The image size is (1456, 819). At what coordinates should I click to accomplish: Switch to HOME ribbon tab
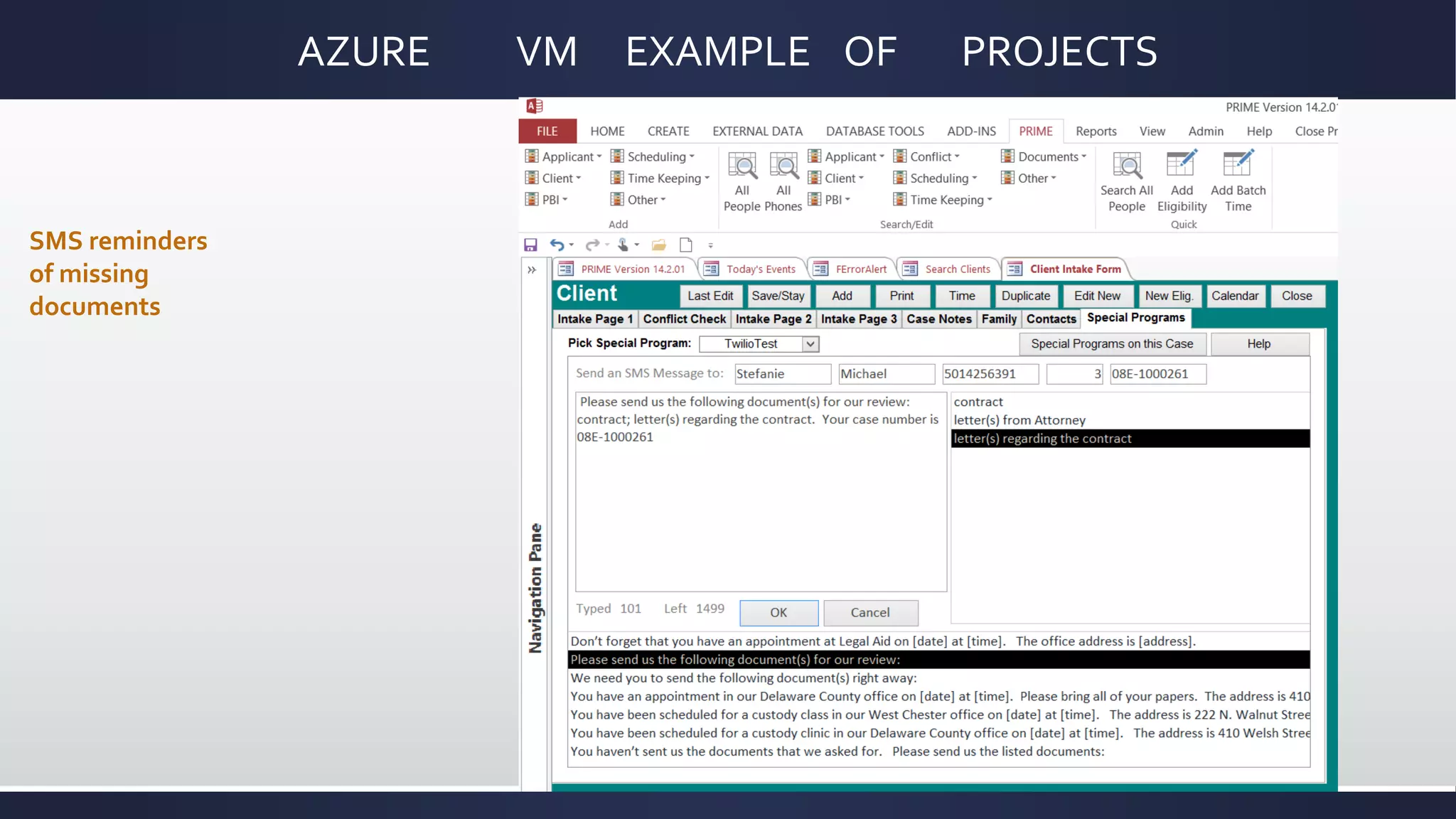607,132
